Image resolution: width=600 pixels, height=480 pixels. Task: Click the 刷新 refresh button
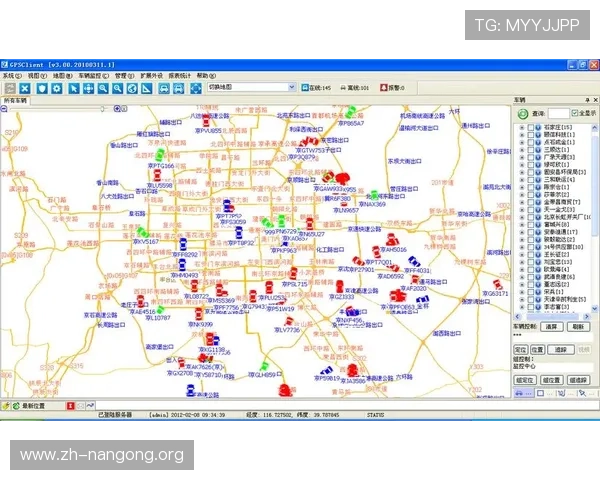coord(578,326)
